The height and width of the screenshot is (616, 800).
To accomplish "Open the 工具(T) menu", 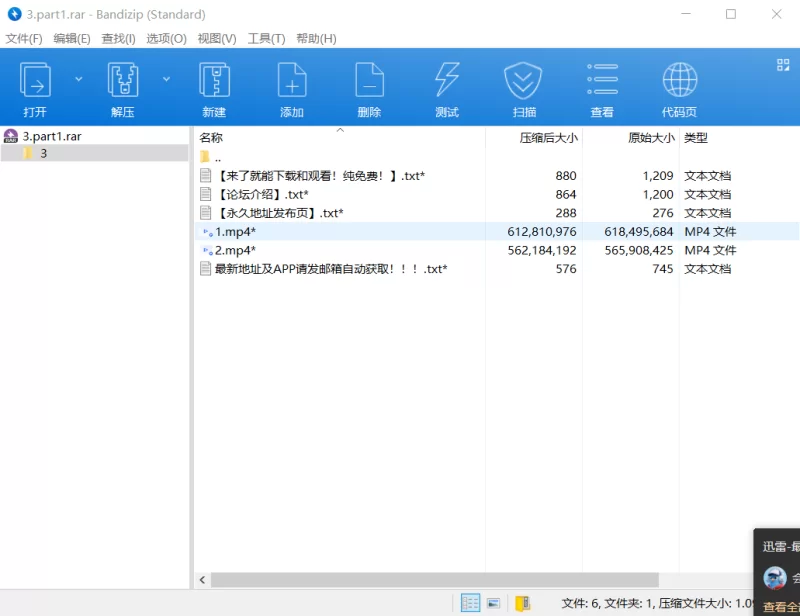I will [x=266, y=39].
